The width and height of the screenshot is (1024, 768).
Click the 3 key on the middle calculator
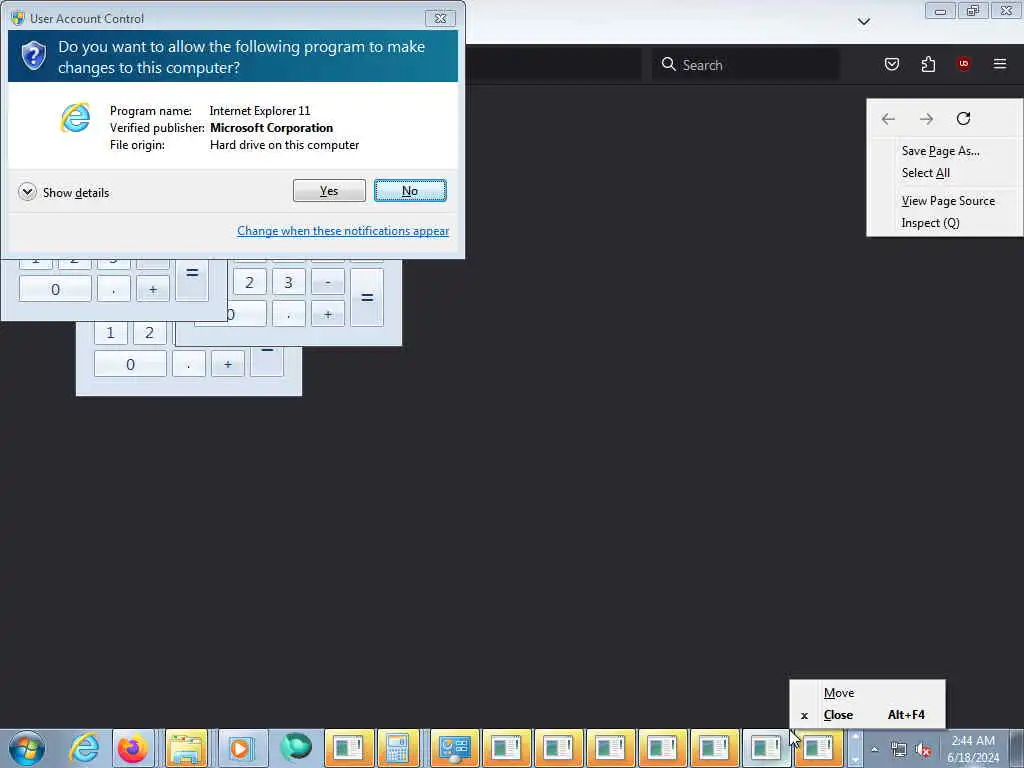pyautogui.click(x=288, y=283)
